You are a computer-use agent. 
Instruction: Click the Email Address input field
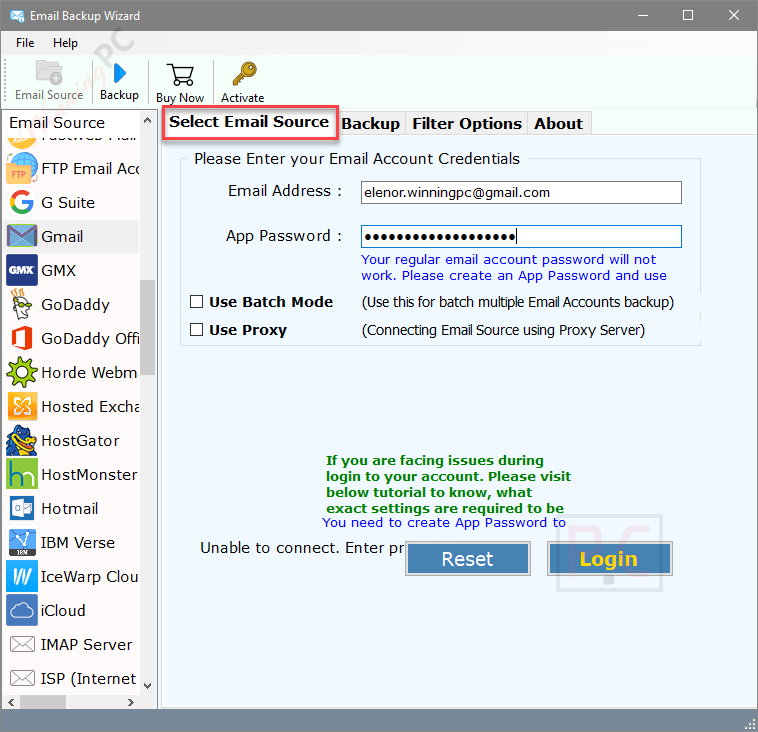pyautogui.click(x=521, y=192)
